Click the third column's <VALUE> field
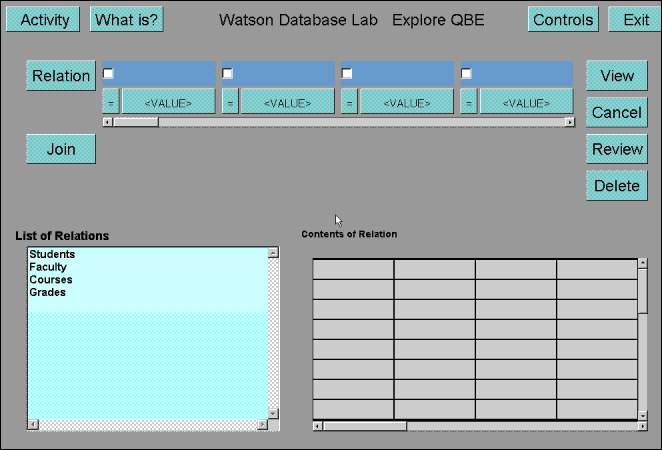The image size is (662, 450). tap(407, 101)
